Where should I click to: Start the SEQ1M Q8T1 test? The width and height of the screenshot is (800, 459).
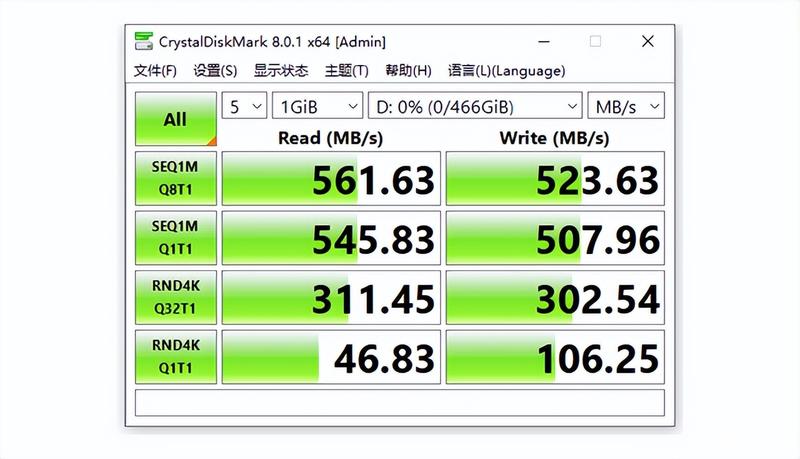coord(176,178)
